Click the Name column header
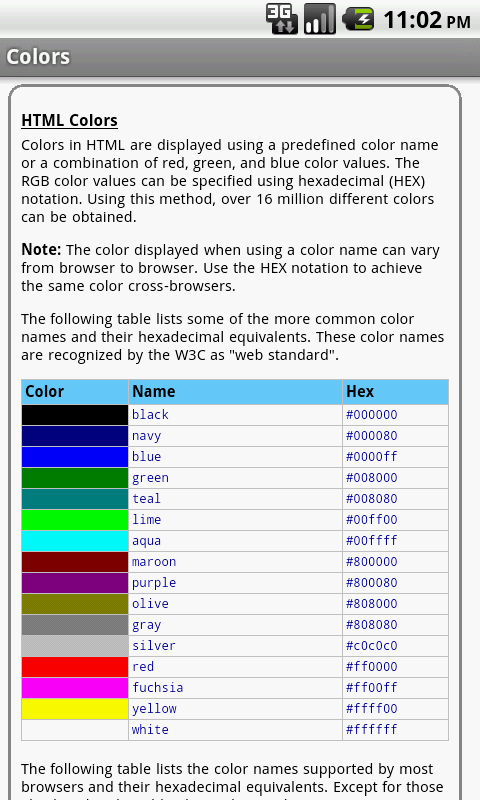The height and width of the screenshot is (800, 480). point(154,391)
